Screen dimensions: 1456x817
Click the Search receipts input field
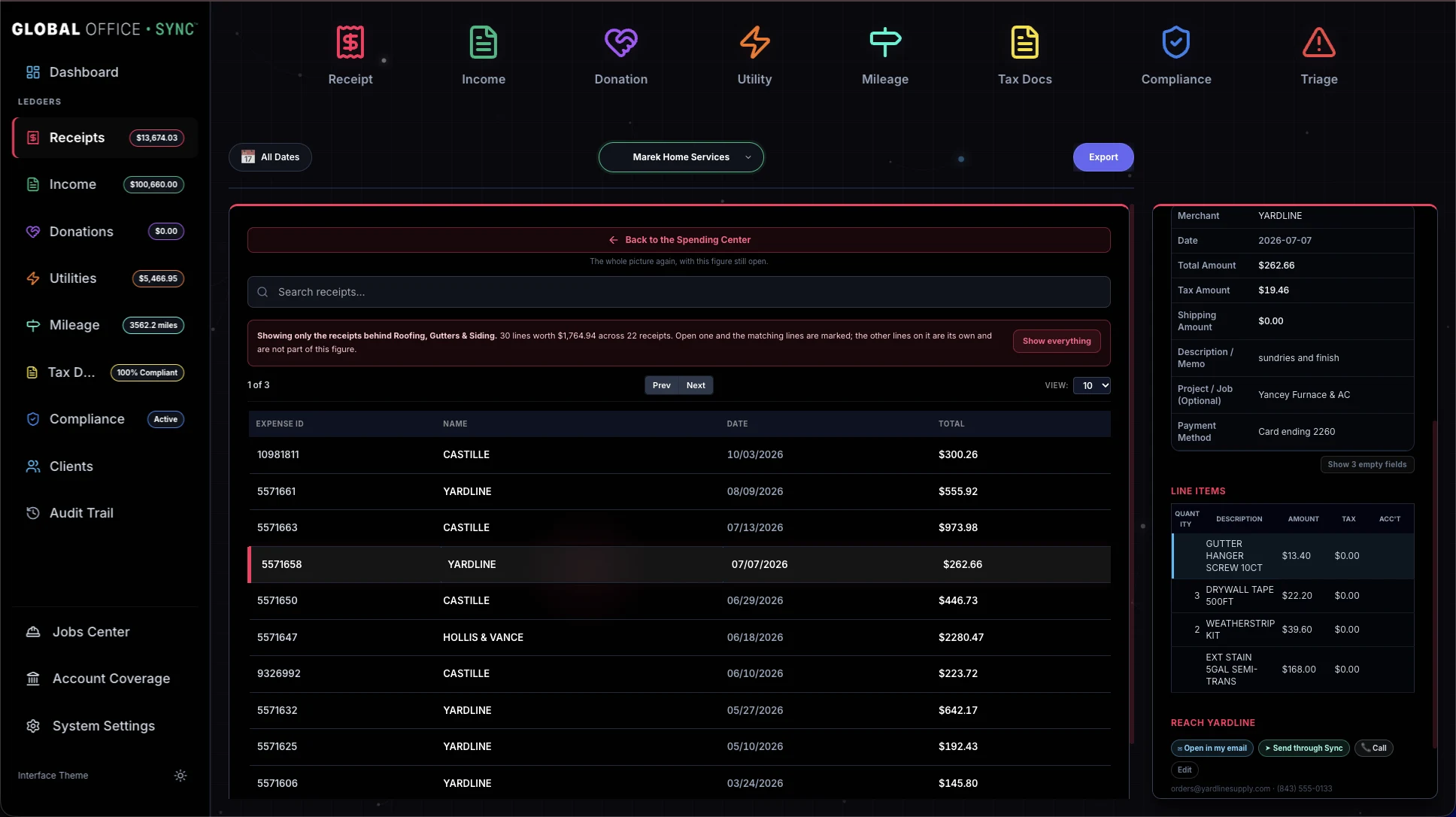[x=679, y=292]
